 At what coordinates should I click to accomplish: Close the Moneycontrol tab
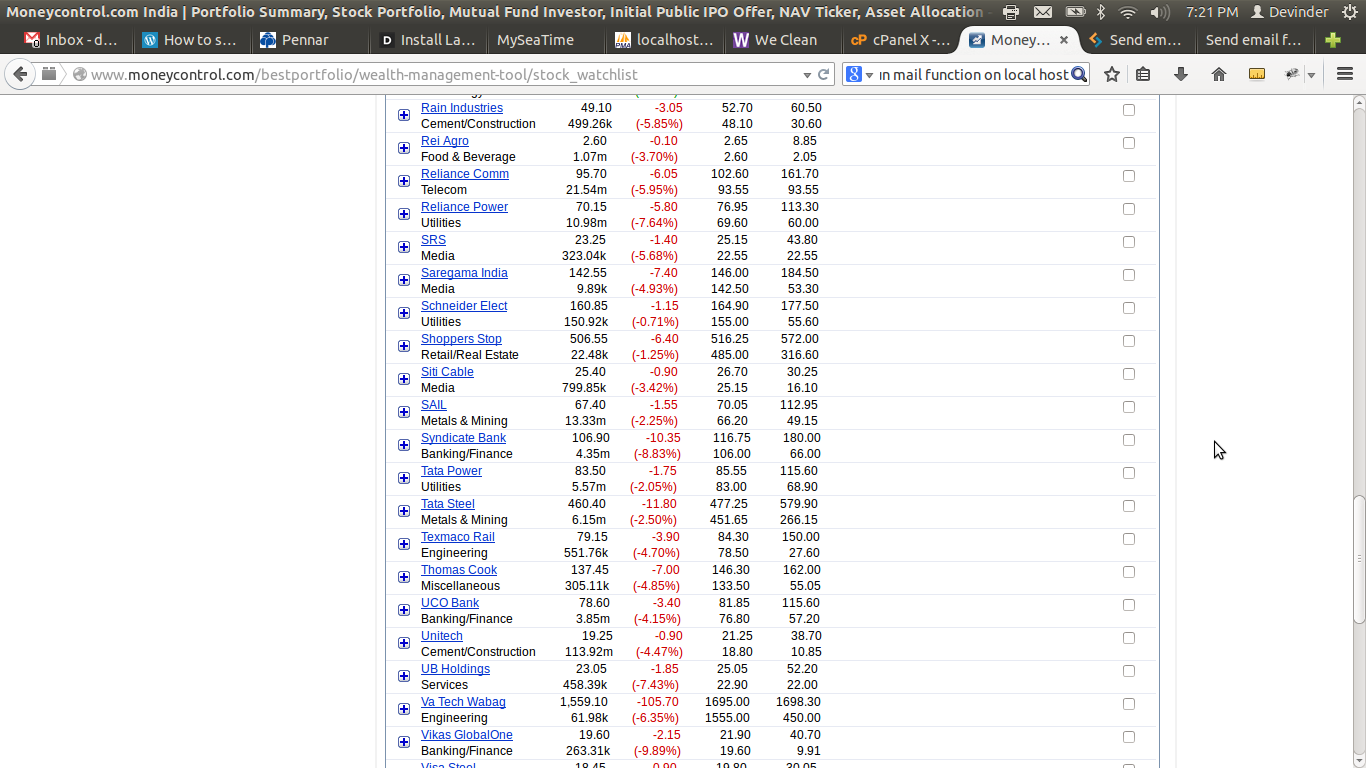(x=1064, y=40)
